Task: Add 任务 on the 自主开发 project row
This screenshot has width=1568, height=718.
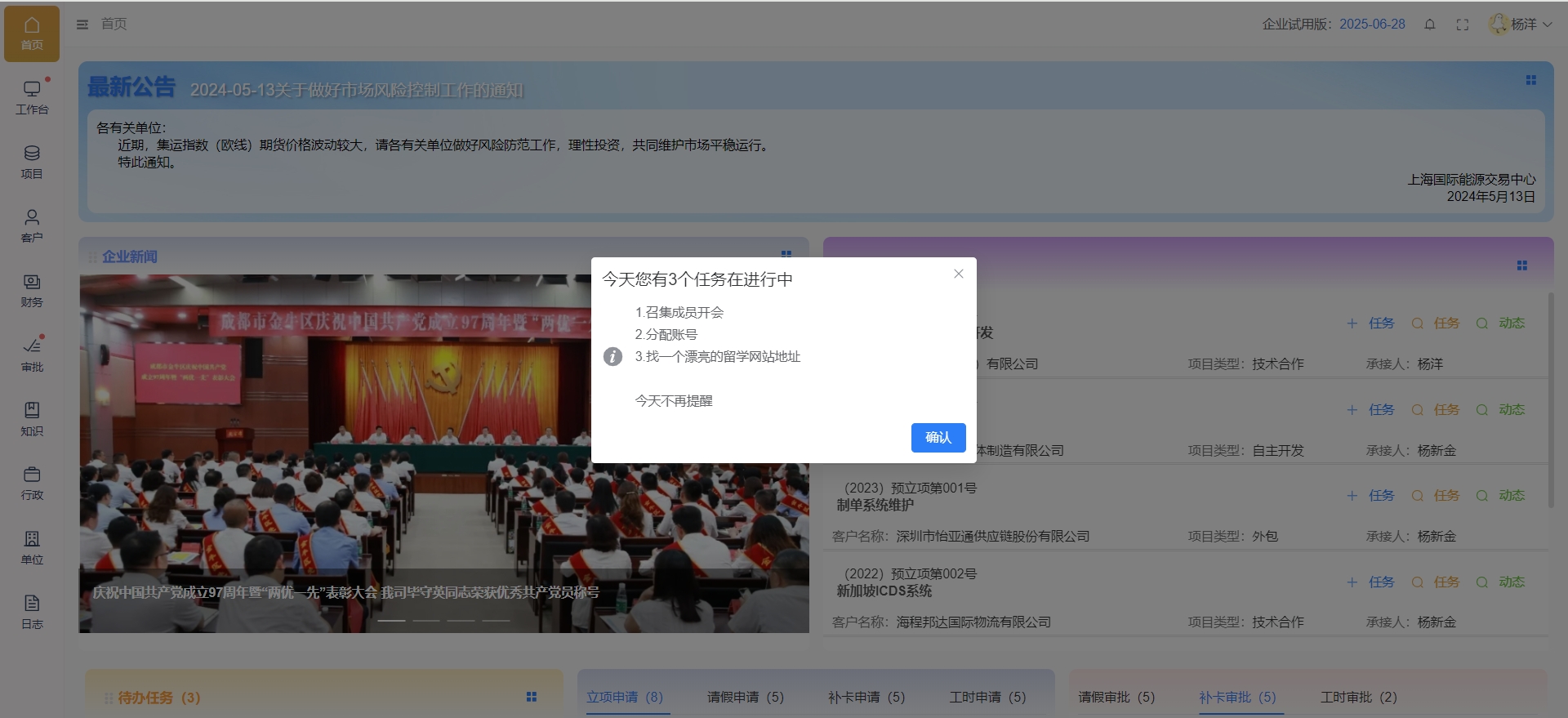Action: click(1371, 410)
